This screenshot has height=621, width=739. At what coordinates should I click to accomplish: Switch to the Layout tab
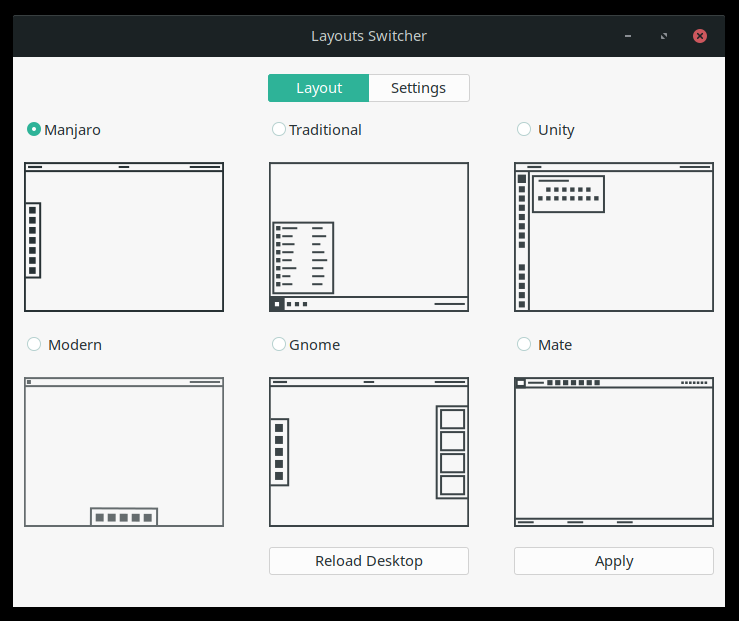coord(319,88)
